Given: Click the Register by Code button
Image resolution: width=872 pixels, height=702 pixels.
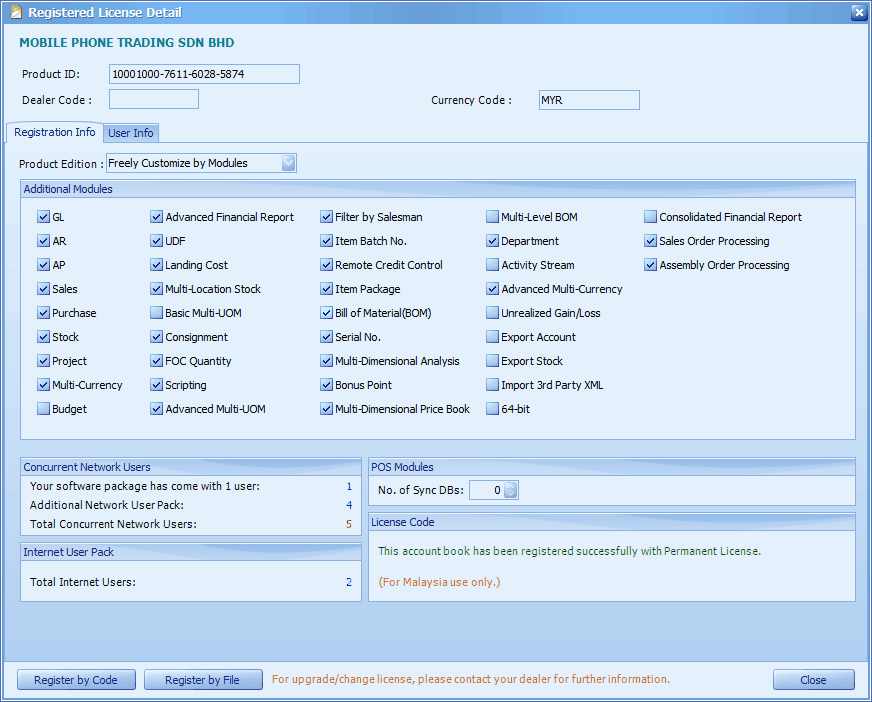Looking at the screenshot, I should (76, 680).
